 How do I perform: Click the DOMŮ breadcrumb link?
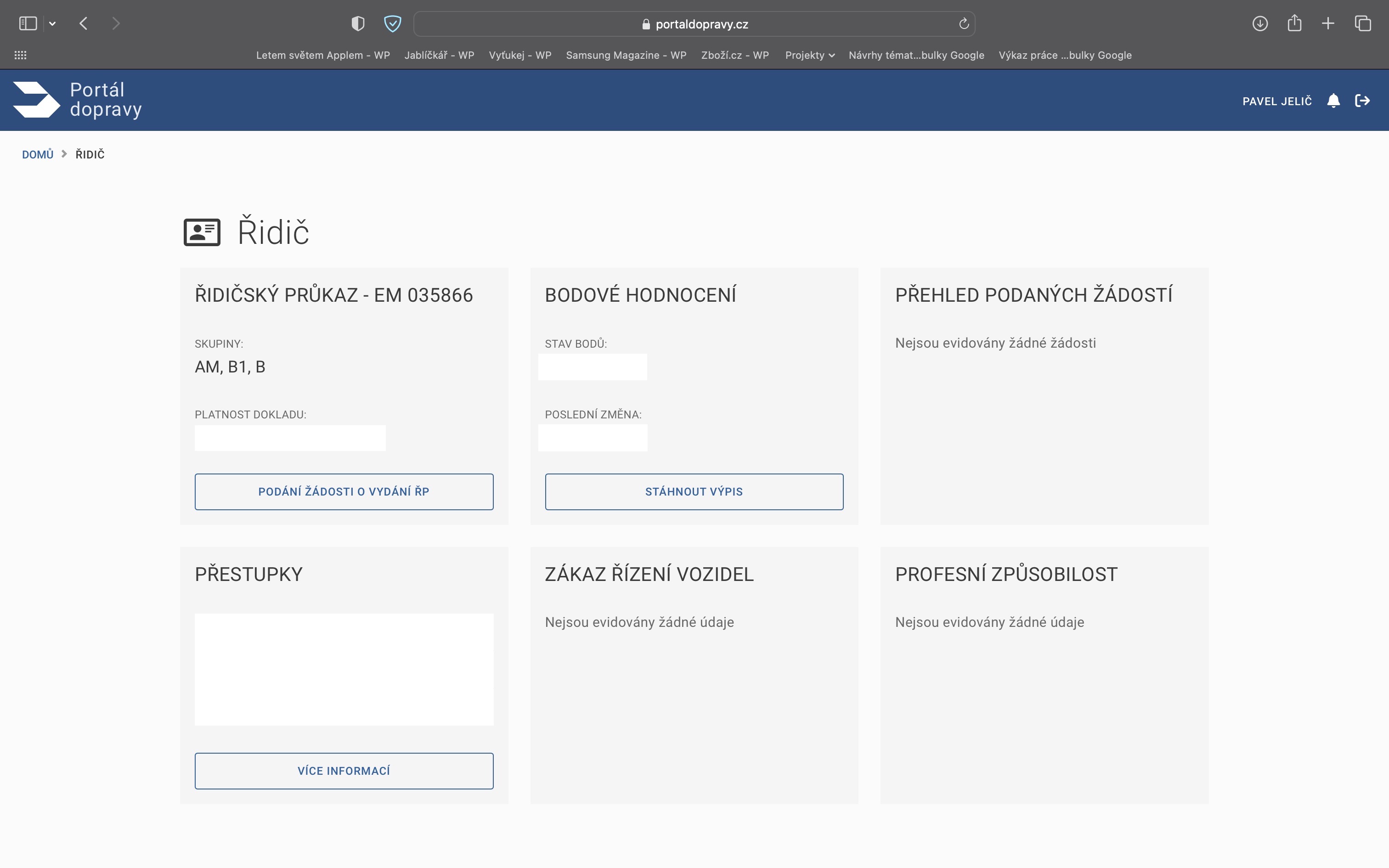(x=37, y=154)
